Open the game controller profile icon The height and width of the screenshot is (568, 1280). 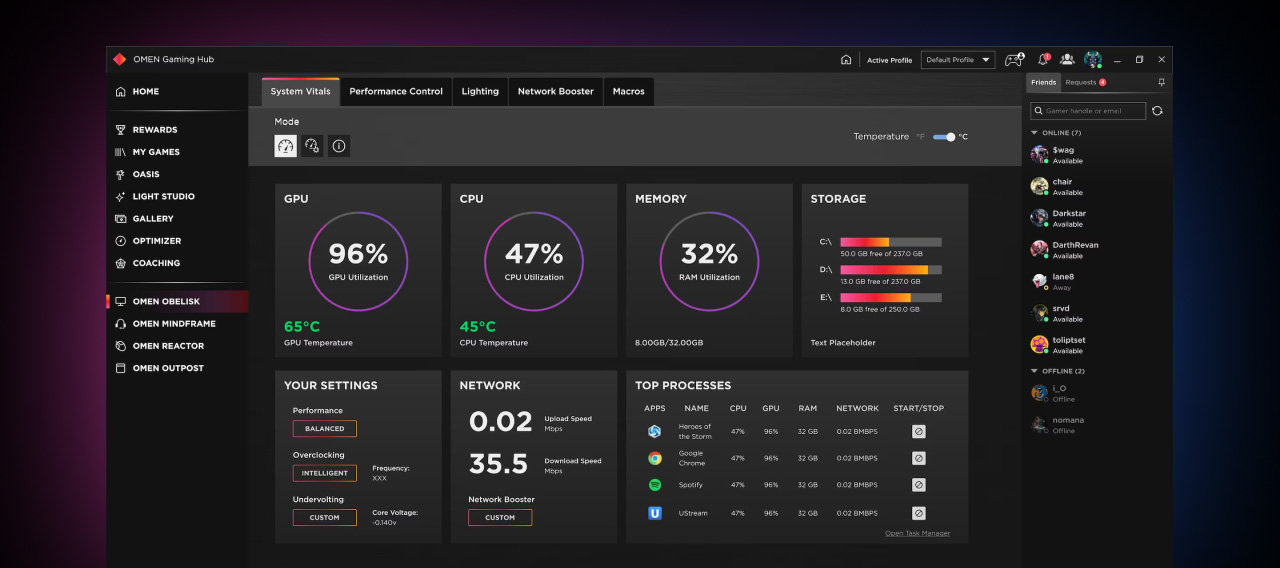tap(1014, 59)
